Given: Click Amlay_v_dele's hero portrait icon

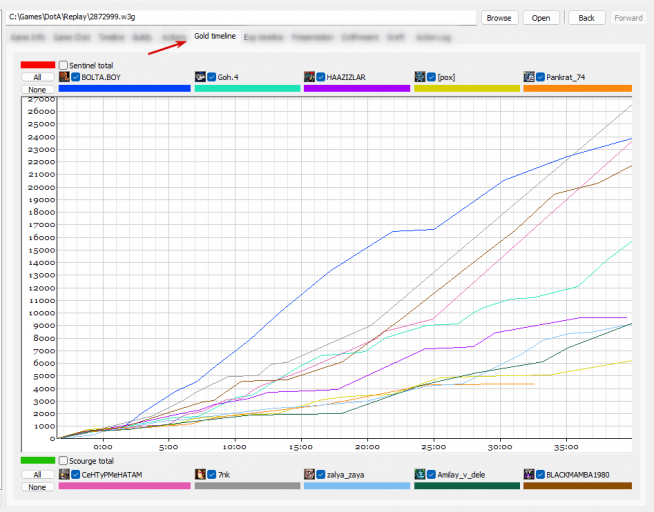Looking at the screenshot, I should click(x=420, y=474).
